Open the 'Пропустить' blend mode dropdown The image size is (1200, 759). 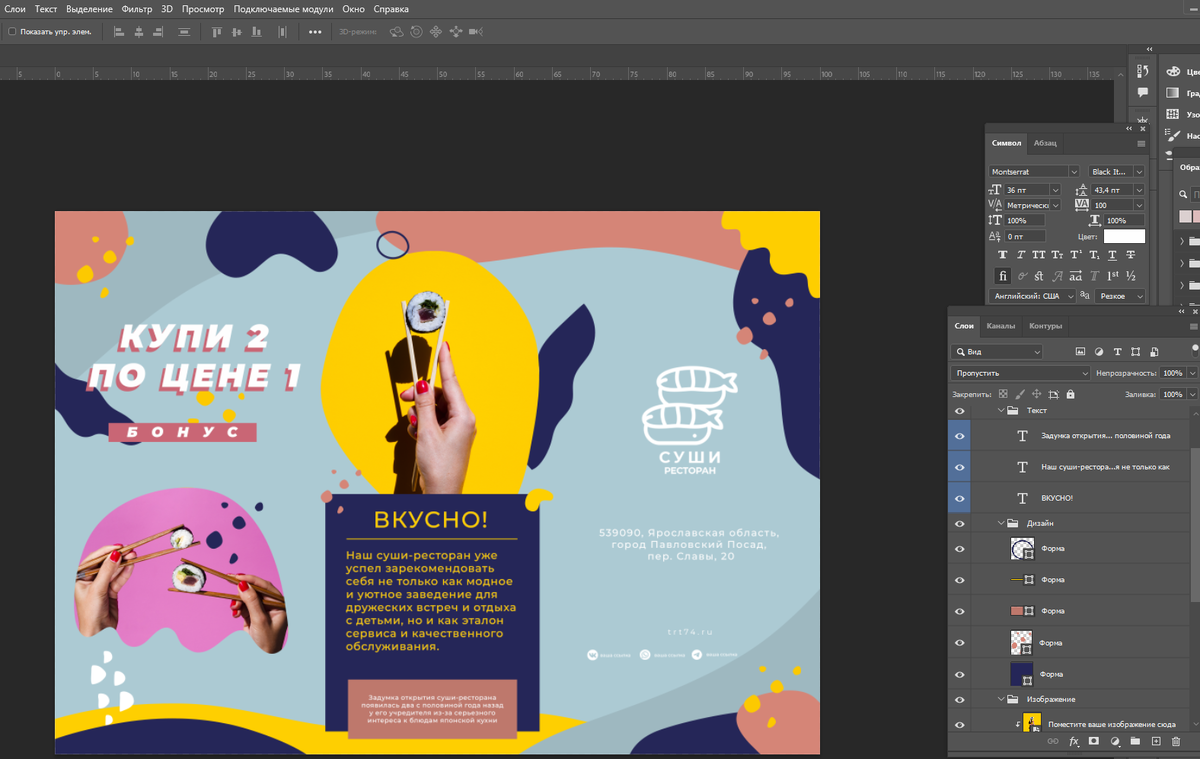1020,373
